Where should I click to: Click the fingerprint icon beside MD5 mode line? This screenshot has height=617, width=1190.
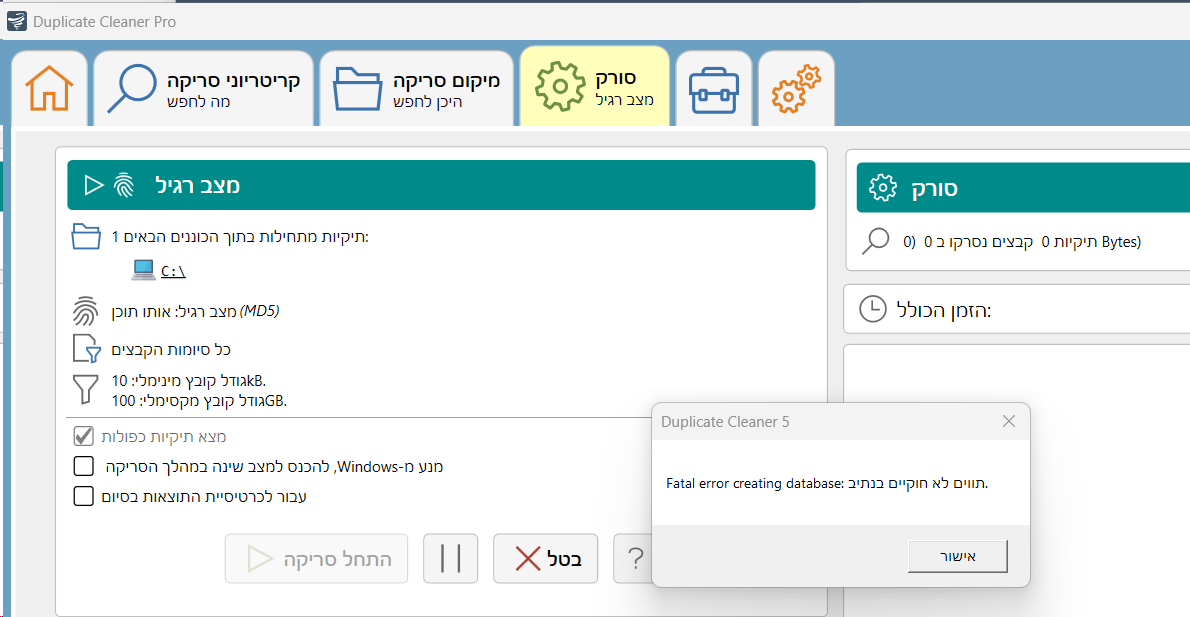[86, 311]
